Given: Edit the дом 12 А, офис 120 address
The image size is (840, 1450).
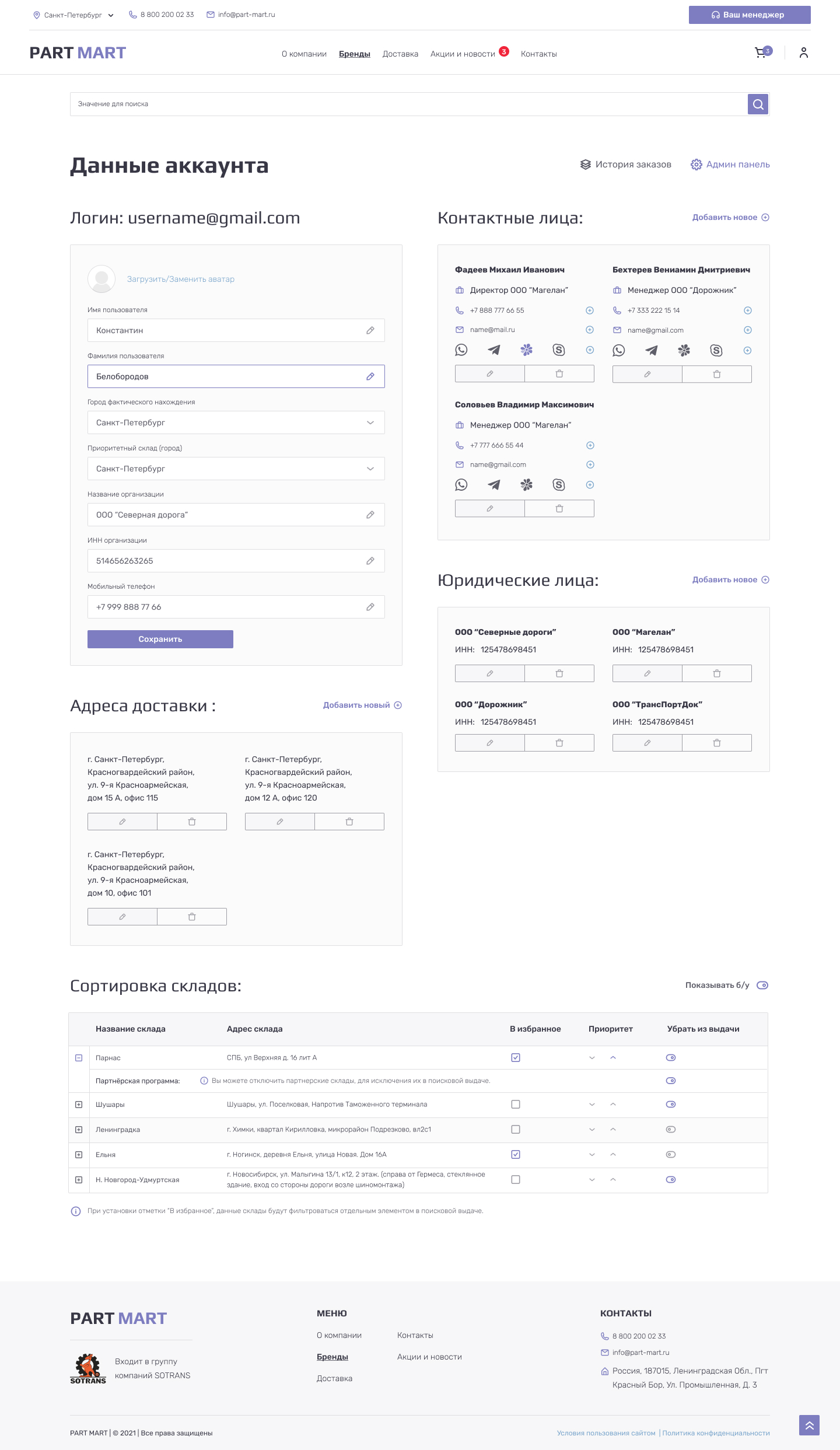Looking at the screenshot, I should pyautogui.click(x=280, y=822).
